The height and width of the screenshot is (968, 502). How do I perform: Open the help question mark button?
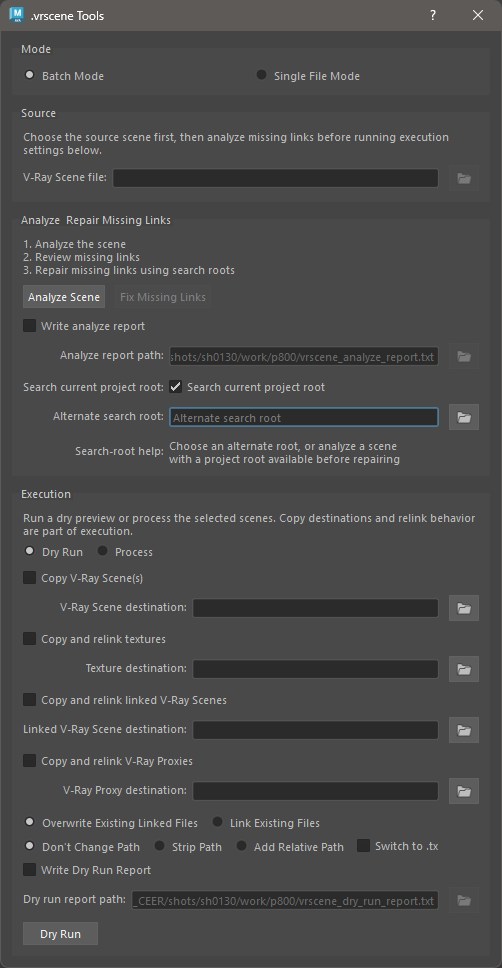[433, 15]
